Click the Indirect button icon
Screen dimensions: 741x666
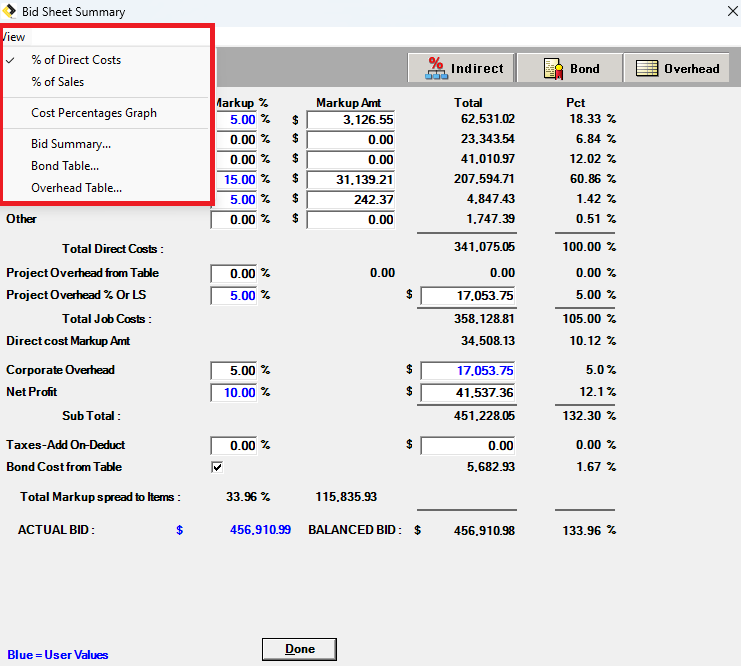[x=436, y=68]
